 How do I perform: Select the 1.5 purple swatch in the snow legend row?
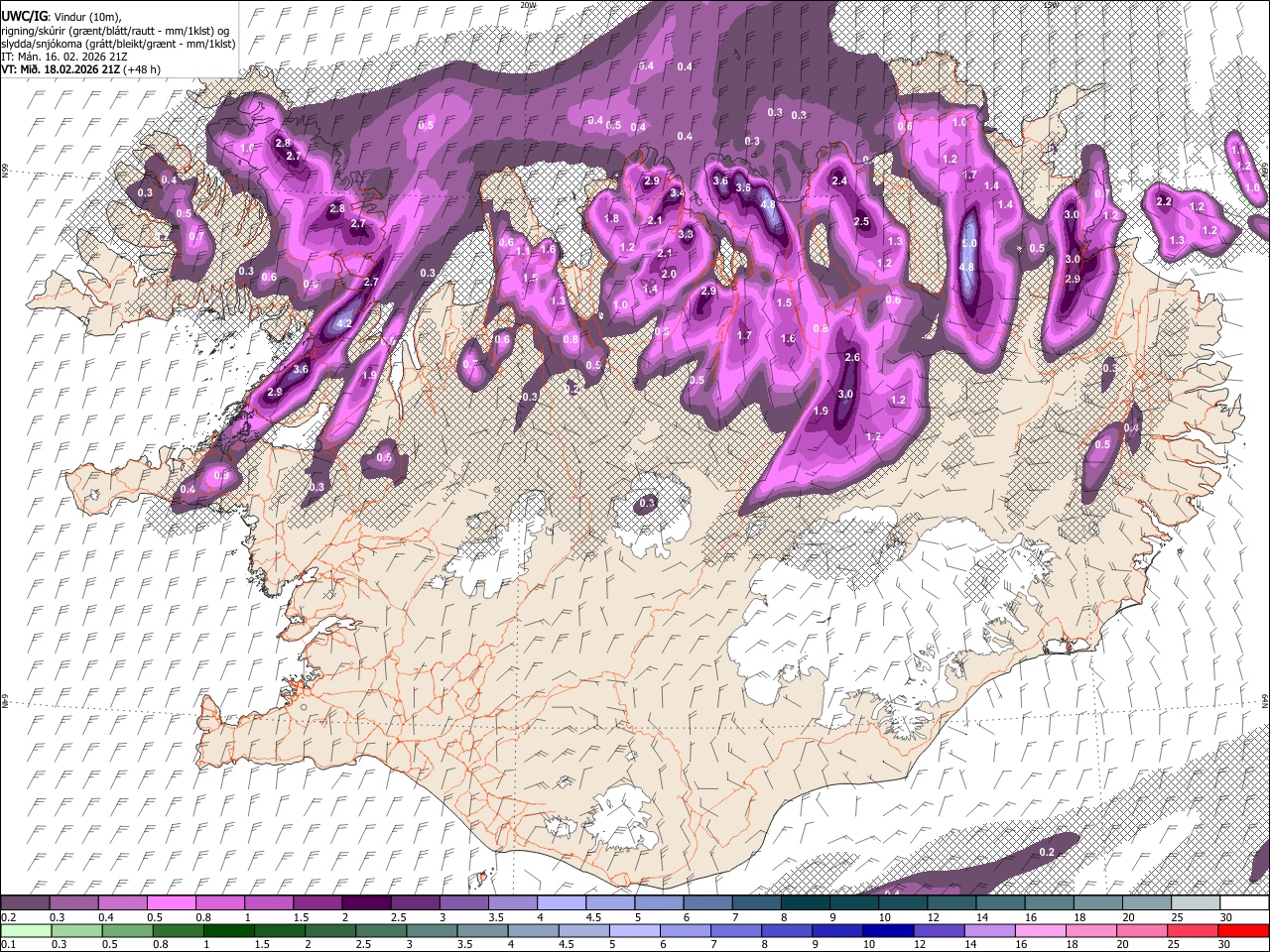point(317,902)
